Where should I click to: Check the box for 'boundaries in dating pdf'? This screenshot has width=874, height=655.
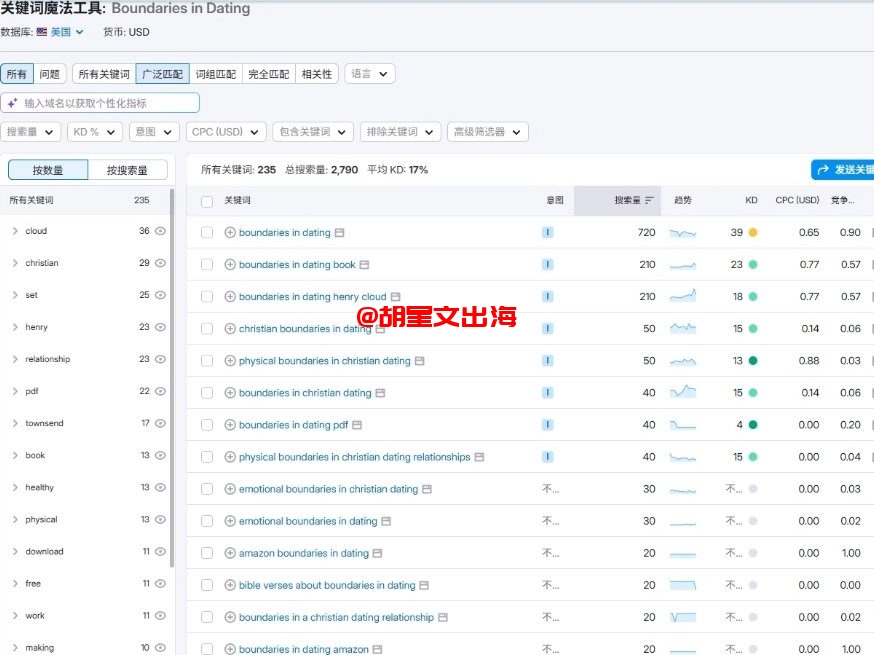207,425
